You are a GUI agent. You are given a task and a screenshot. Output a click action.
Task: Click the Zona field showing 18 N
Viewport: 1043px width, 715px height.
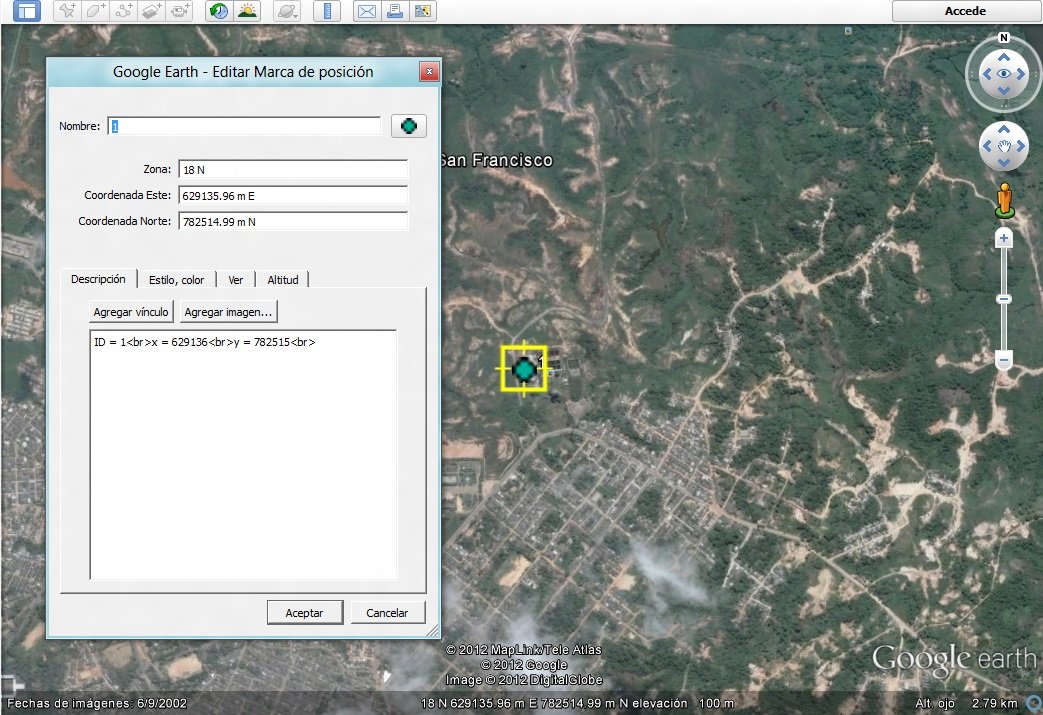tap(293, 170)
